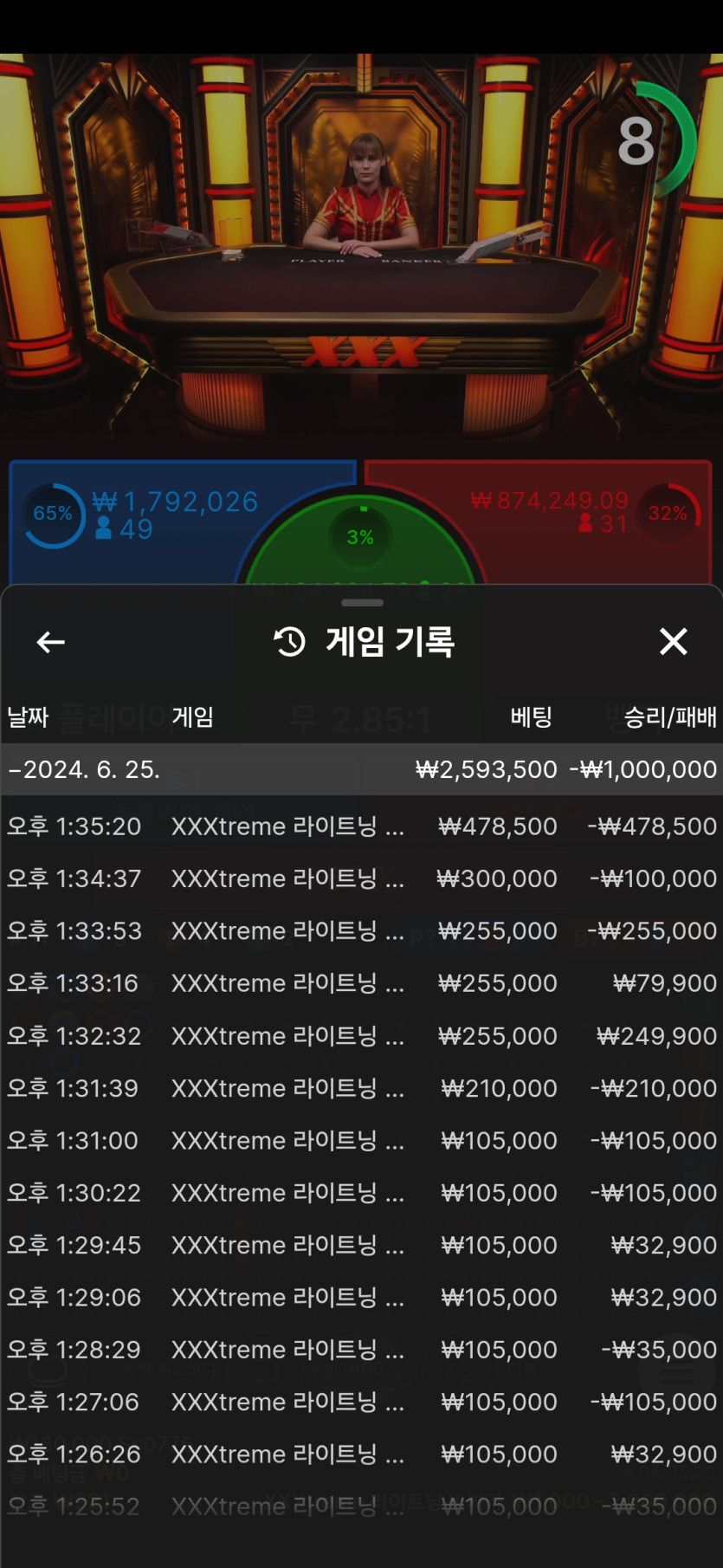723x1568 pixels.
Task: Tap the total loss -₩1,000,000
Action: (x=643, y=769)
